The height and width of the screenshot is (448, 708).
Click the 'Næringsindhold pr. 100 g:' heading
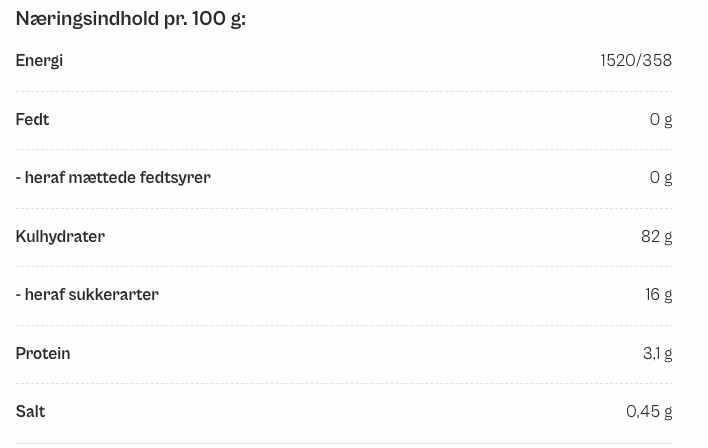pyautogui.click(x=130, y=19)
